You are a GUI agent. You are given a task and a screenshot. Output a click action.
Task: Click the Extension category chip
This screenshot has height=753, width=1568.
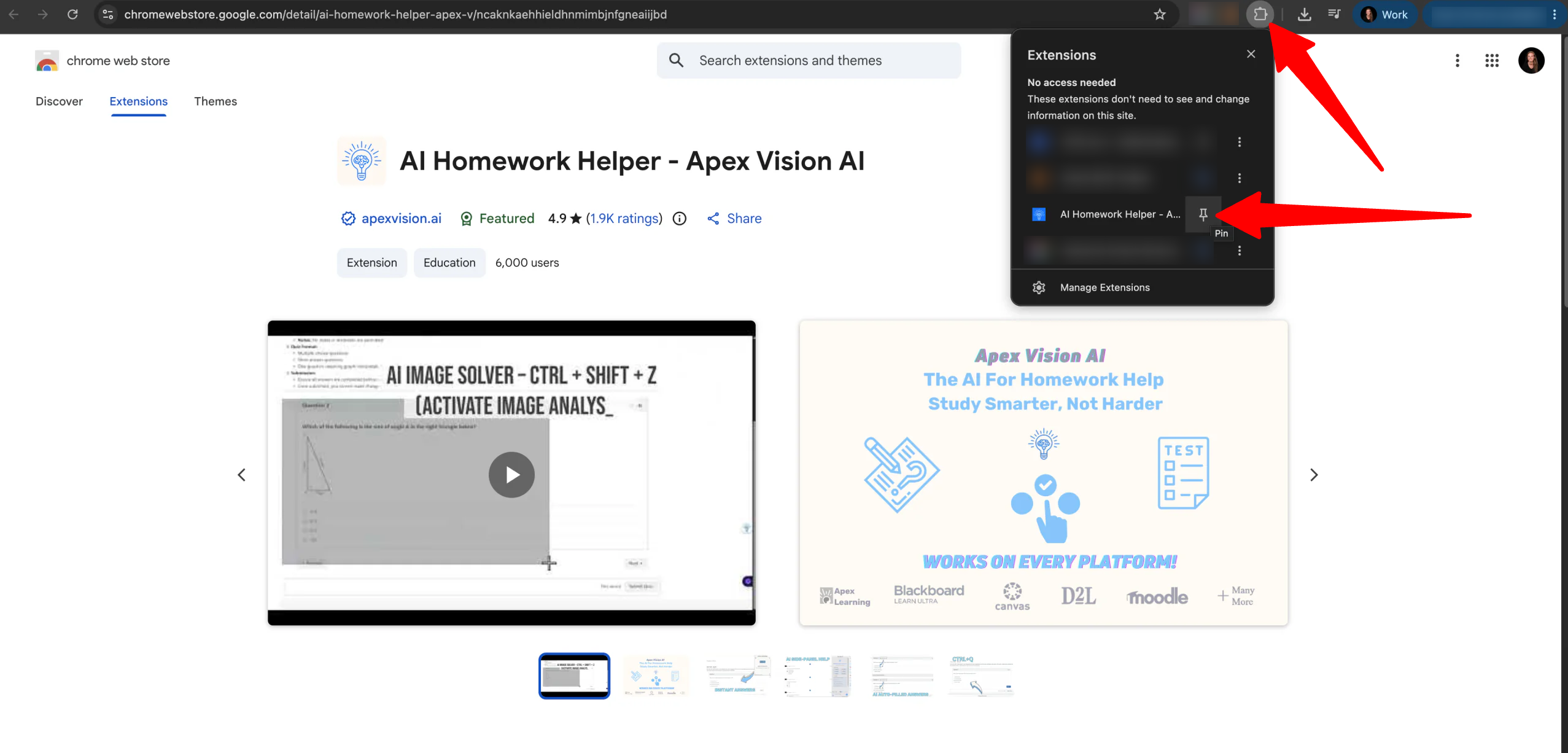click(x=371, y=262)
